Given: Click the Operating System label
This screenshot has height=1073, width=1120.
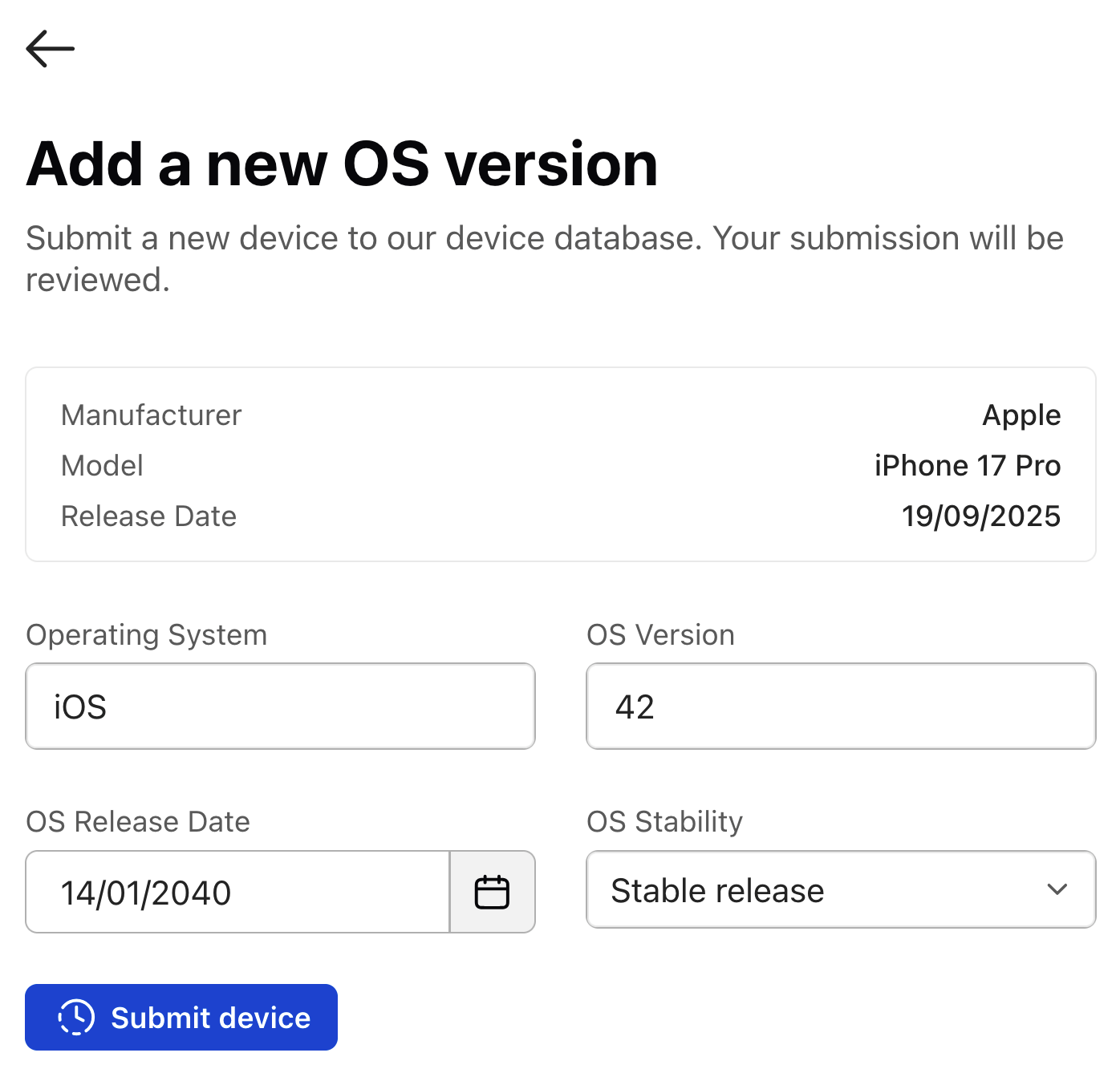Looking at the screenshot, I should (147, 634).
